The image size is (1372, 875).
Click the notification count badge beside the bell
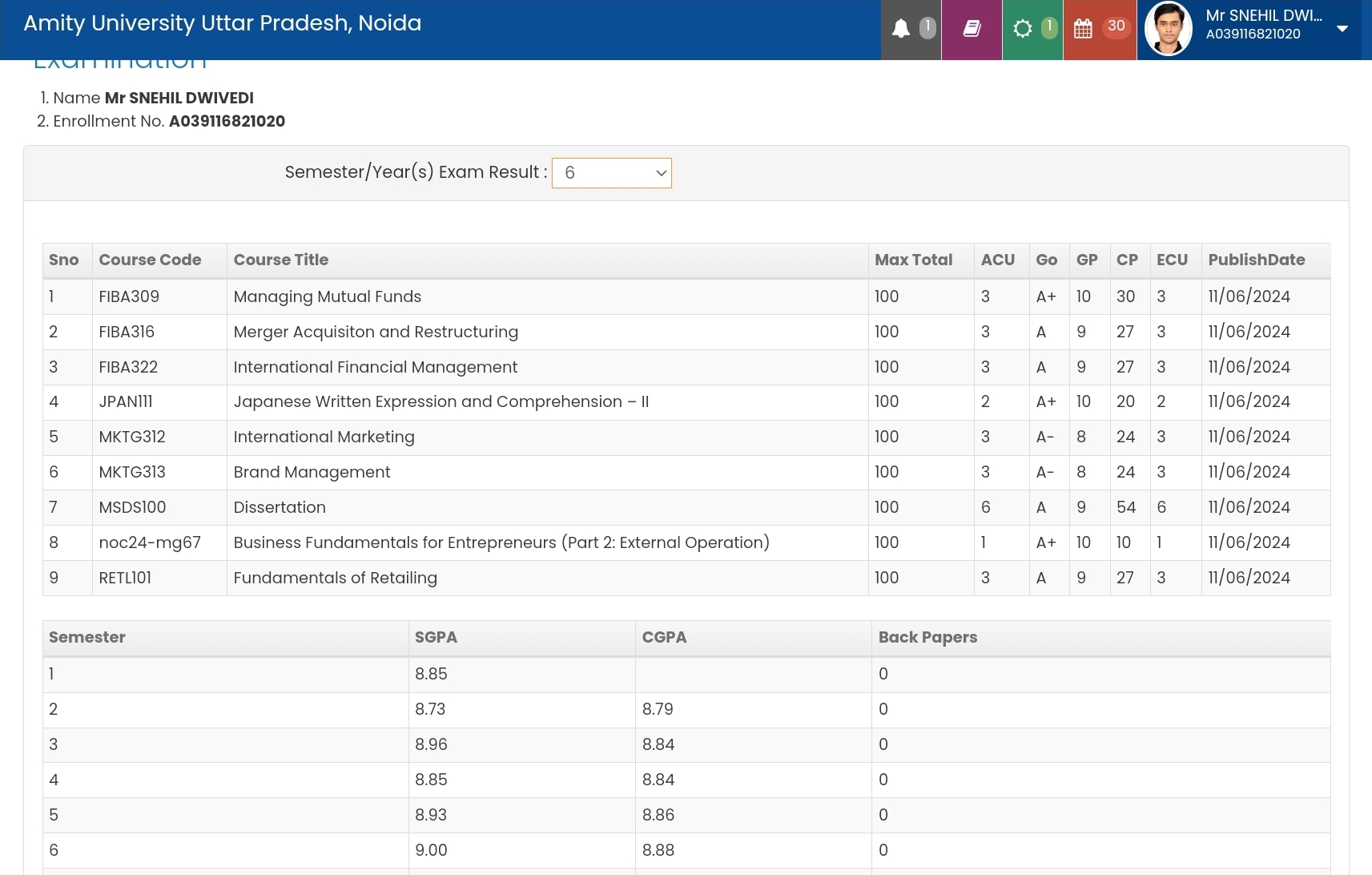pos(927,27)
